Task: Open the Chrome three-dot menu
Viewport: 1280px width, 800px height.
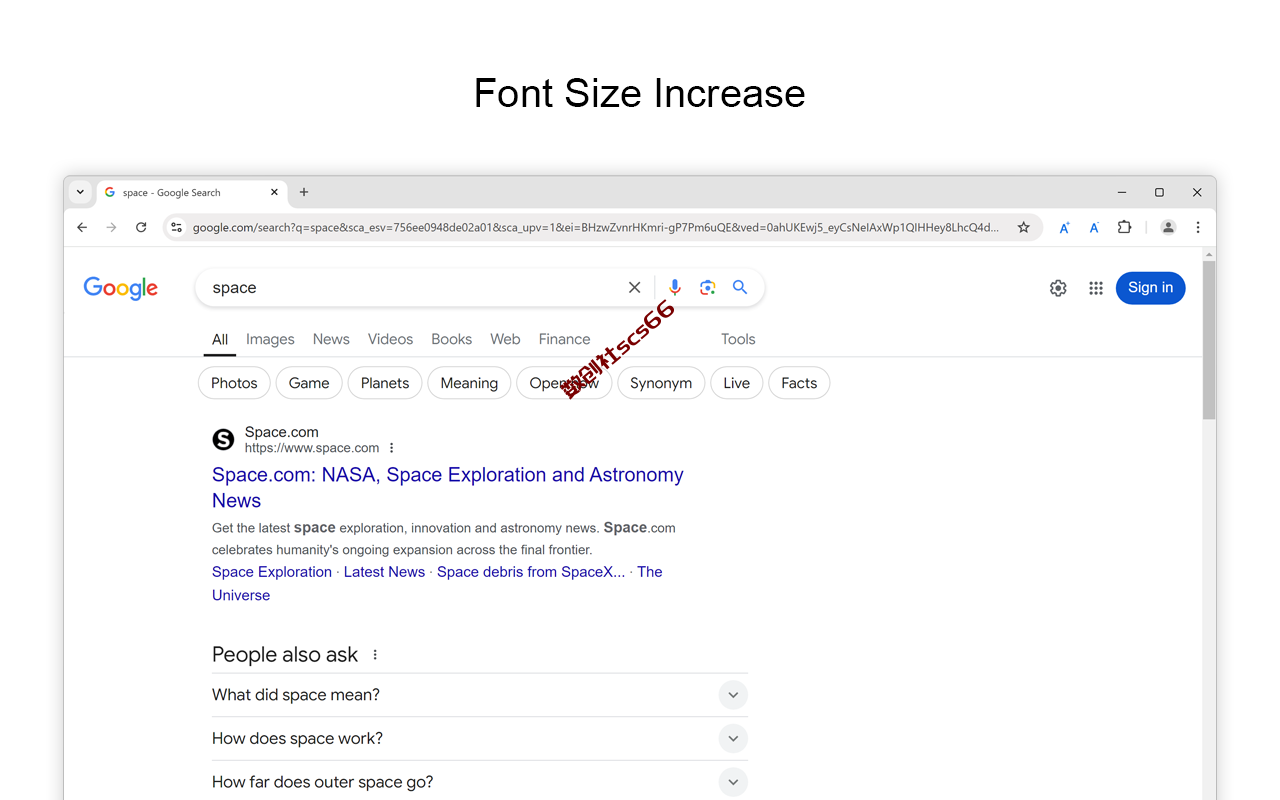Action: pyautogui.click(x=1197, y=228)
